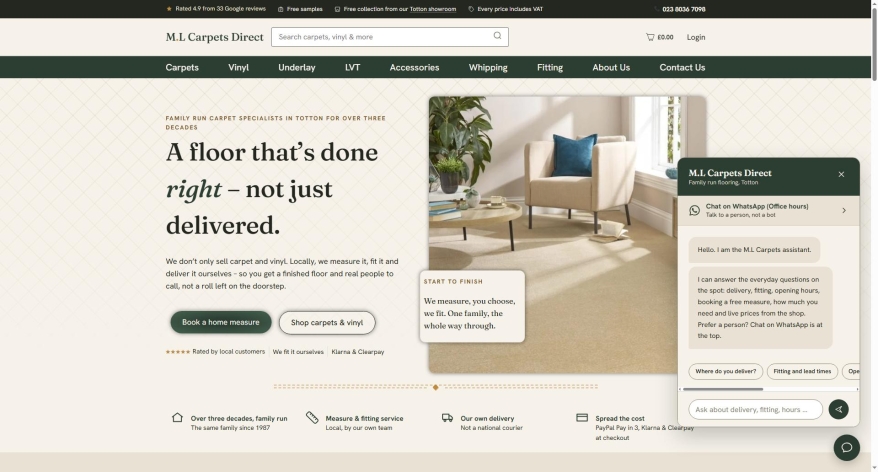The width and height of the screenshot is (878, 472).
Task: Click 'Spread the cost' text
Action: pos(619,418)
